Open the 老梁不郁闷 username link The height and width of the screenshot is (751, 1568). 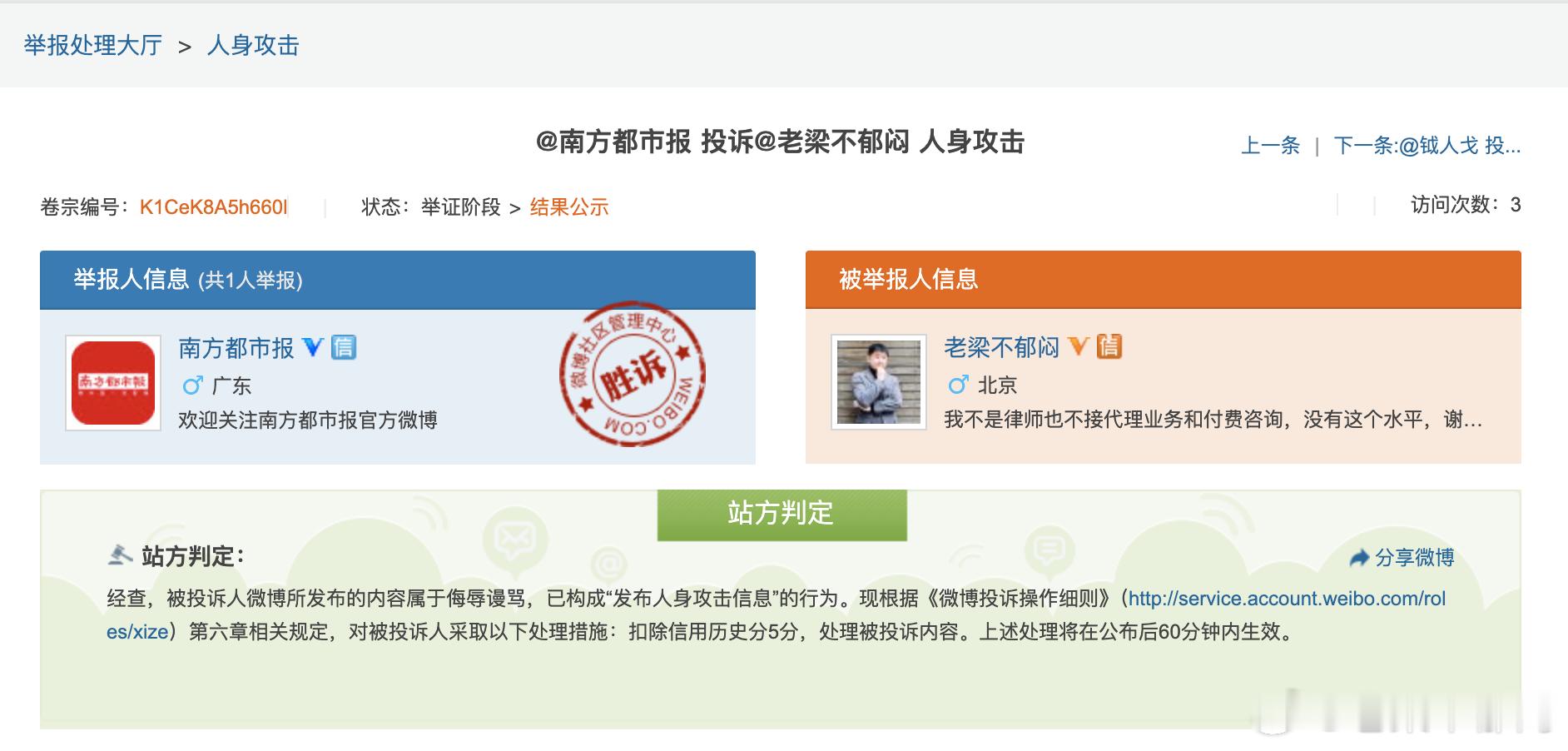1002,347
